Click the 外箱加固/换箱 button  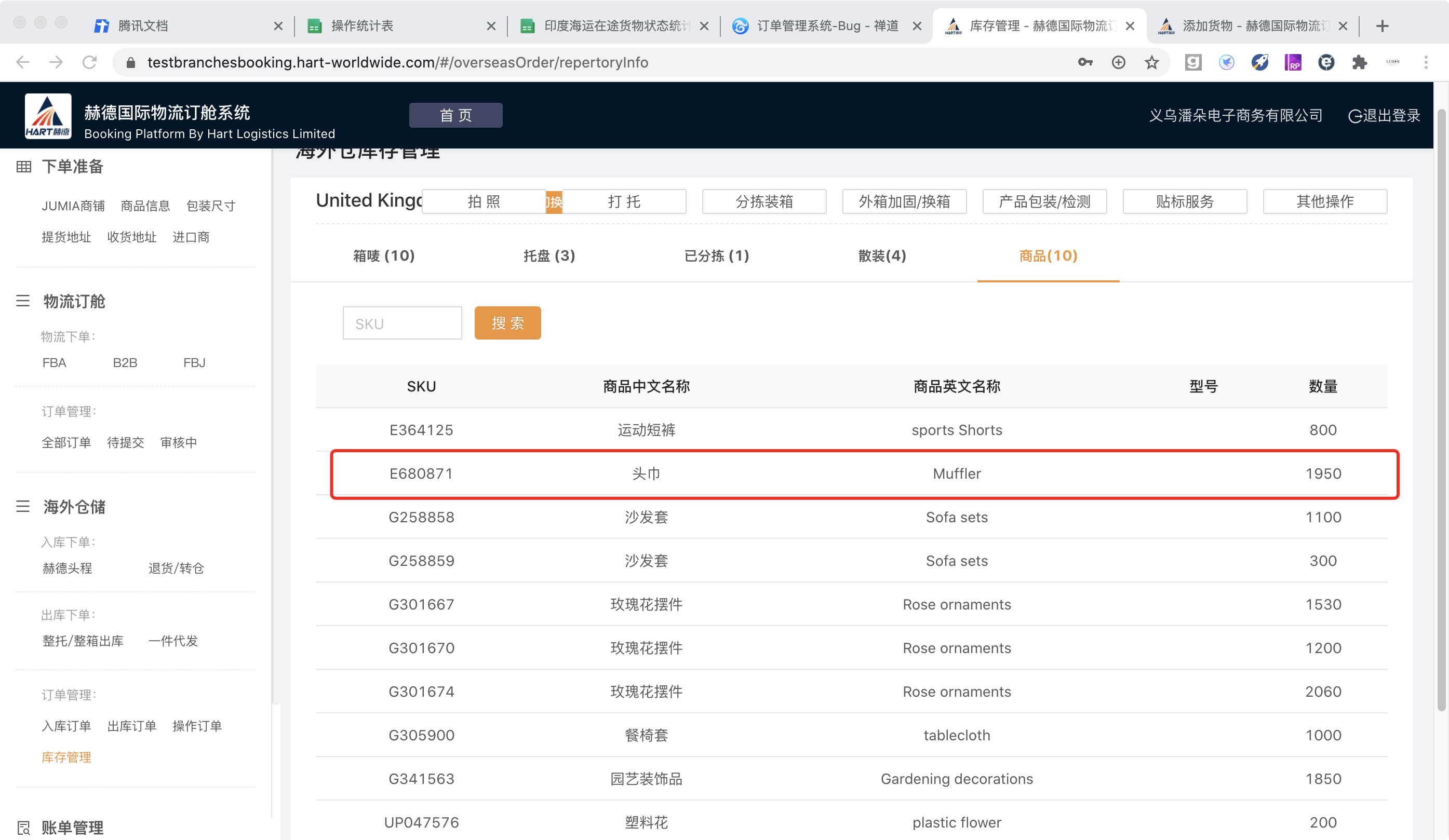tap(905, 201)
